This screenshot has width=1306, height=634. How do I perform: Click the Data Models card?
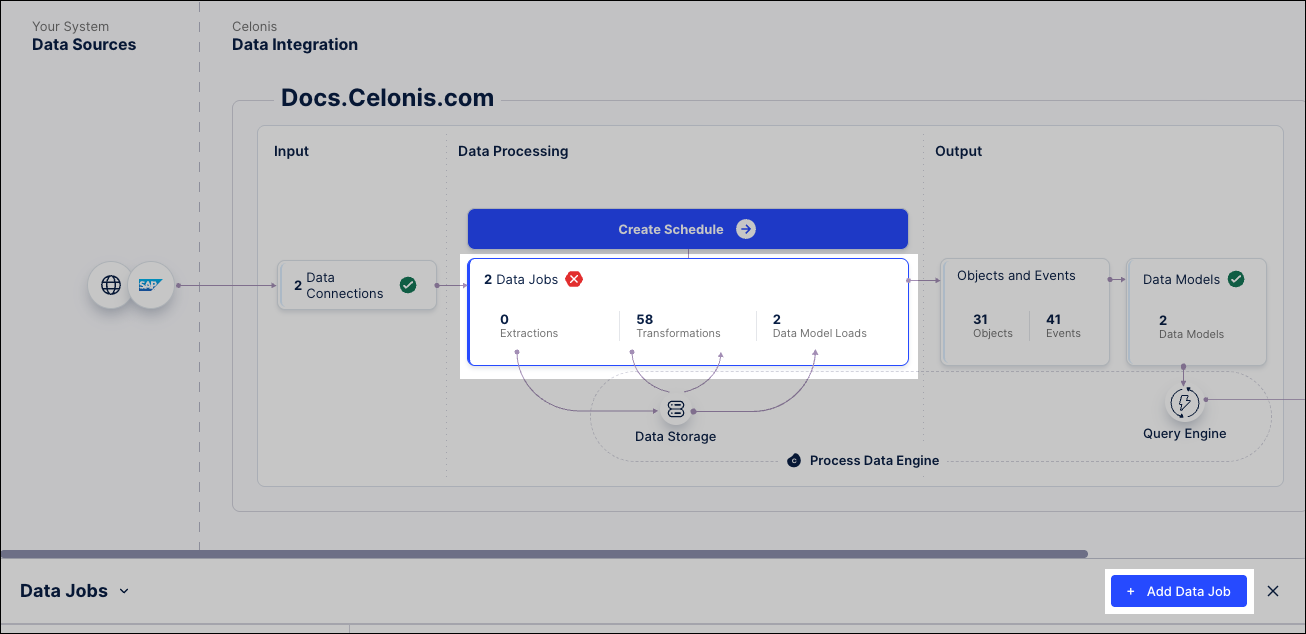(1196, 310)
